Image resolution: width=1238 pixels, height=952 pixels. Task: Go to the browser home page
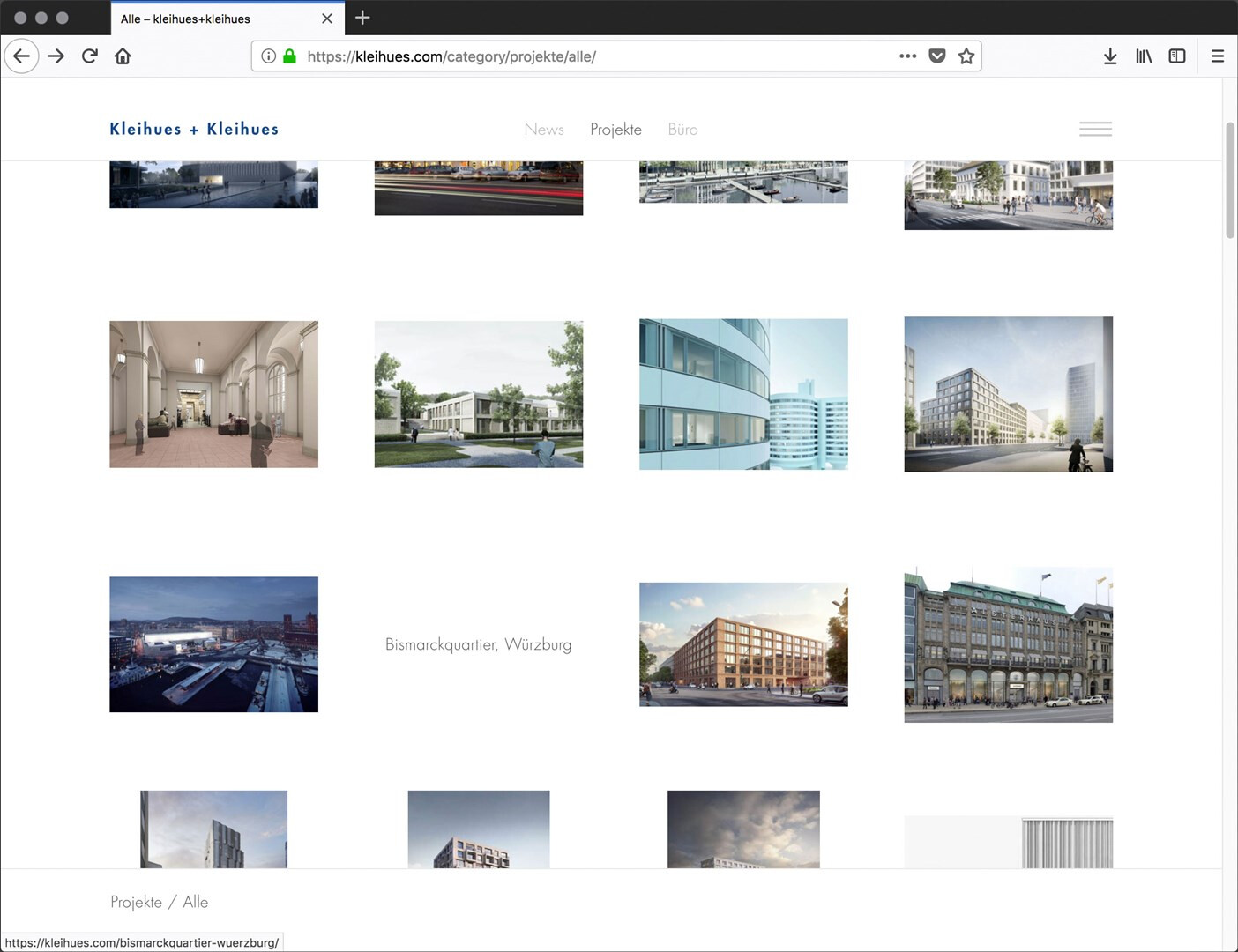click(123, 56)
